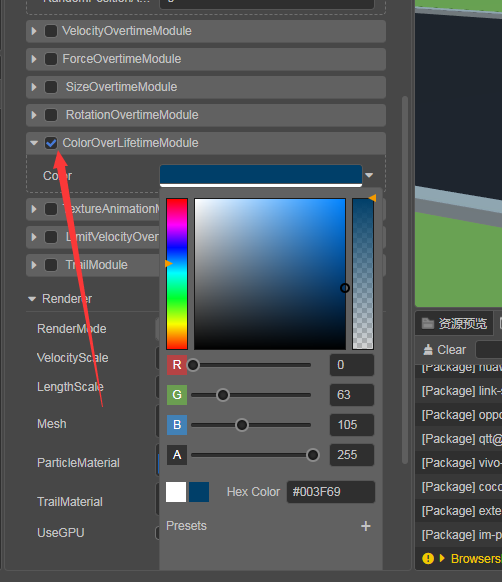Expand the SizeOvertimeModule section

(x=34, y=87)
